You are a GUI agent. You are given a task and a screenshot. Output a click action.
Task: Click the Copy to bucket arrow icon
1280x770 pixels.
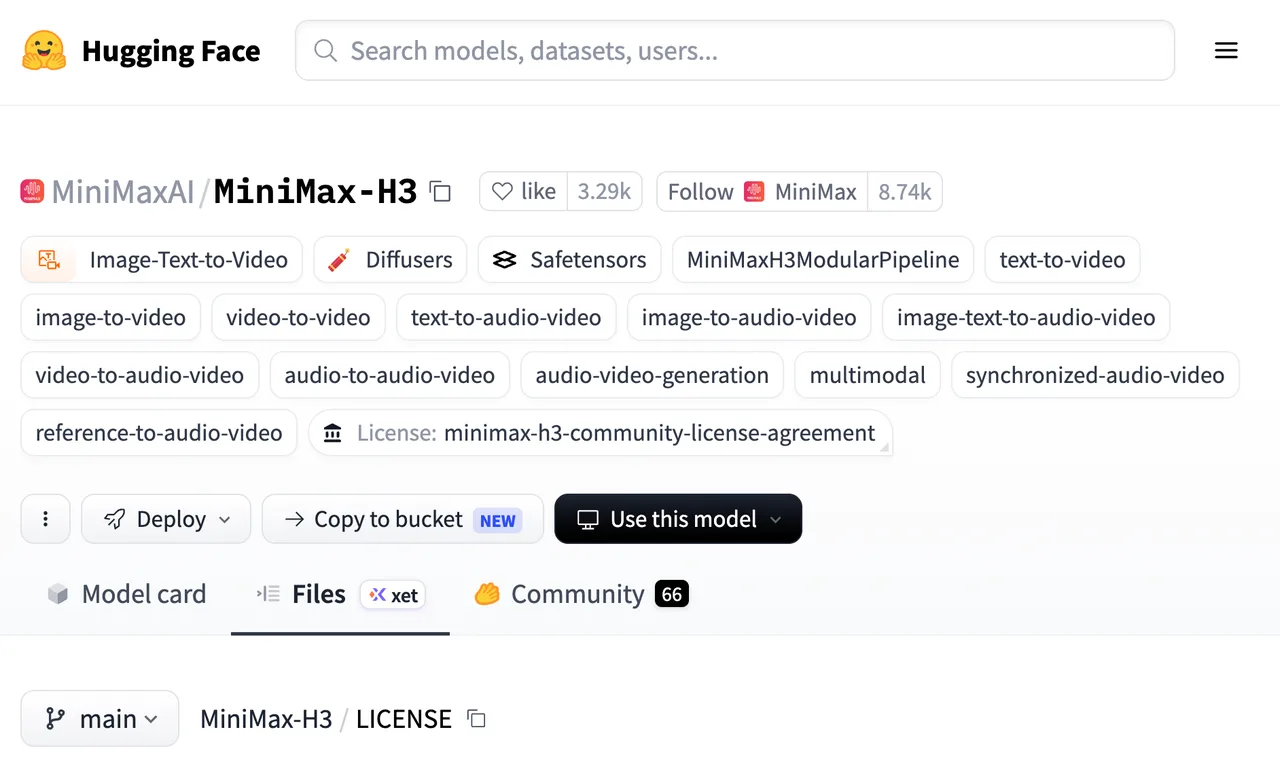[x=294, y=519]
